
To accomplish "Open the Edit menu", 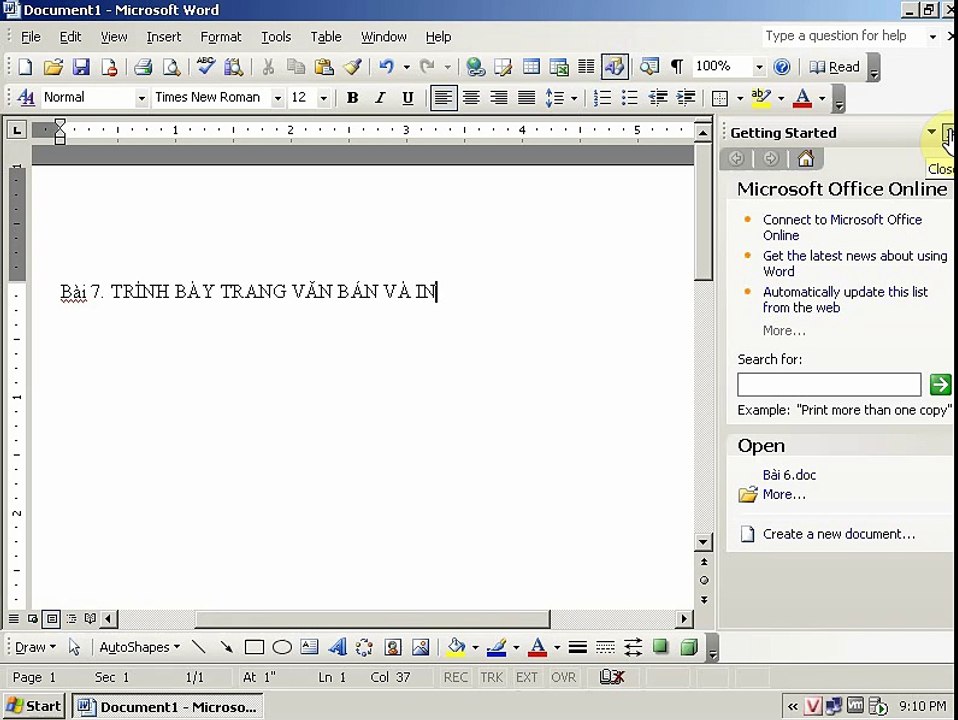I will [x=70, y=37].
